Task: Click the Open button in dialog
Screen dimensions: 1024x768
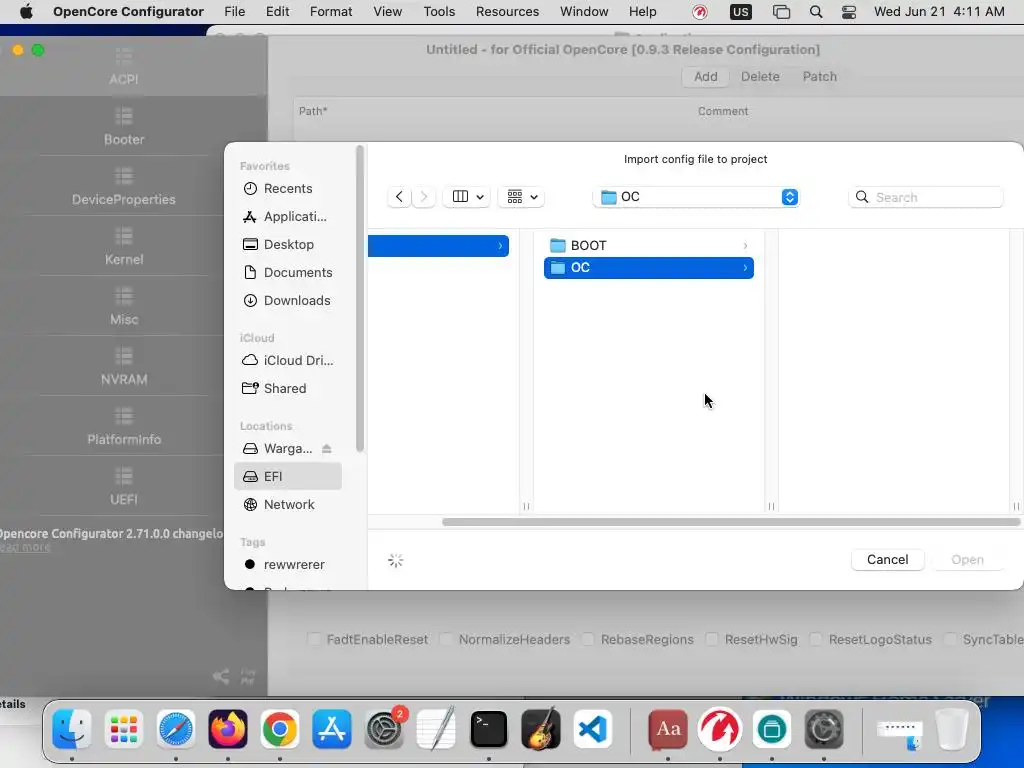Action: (x=967, y=560)
